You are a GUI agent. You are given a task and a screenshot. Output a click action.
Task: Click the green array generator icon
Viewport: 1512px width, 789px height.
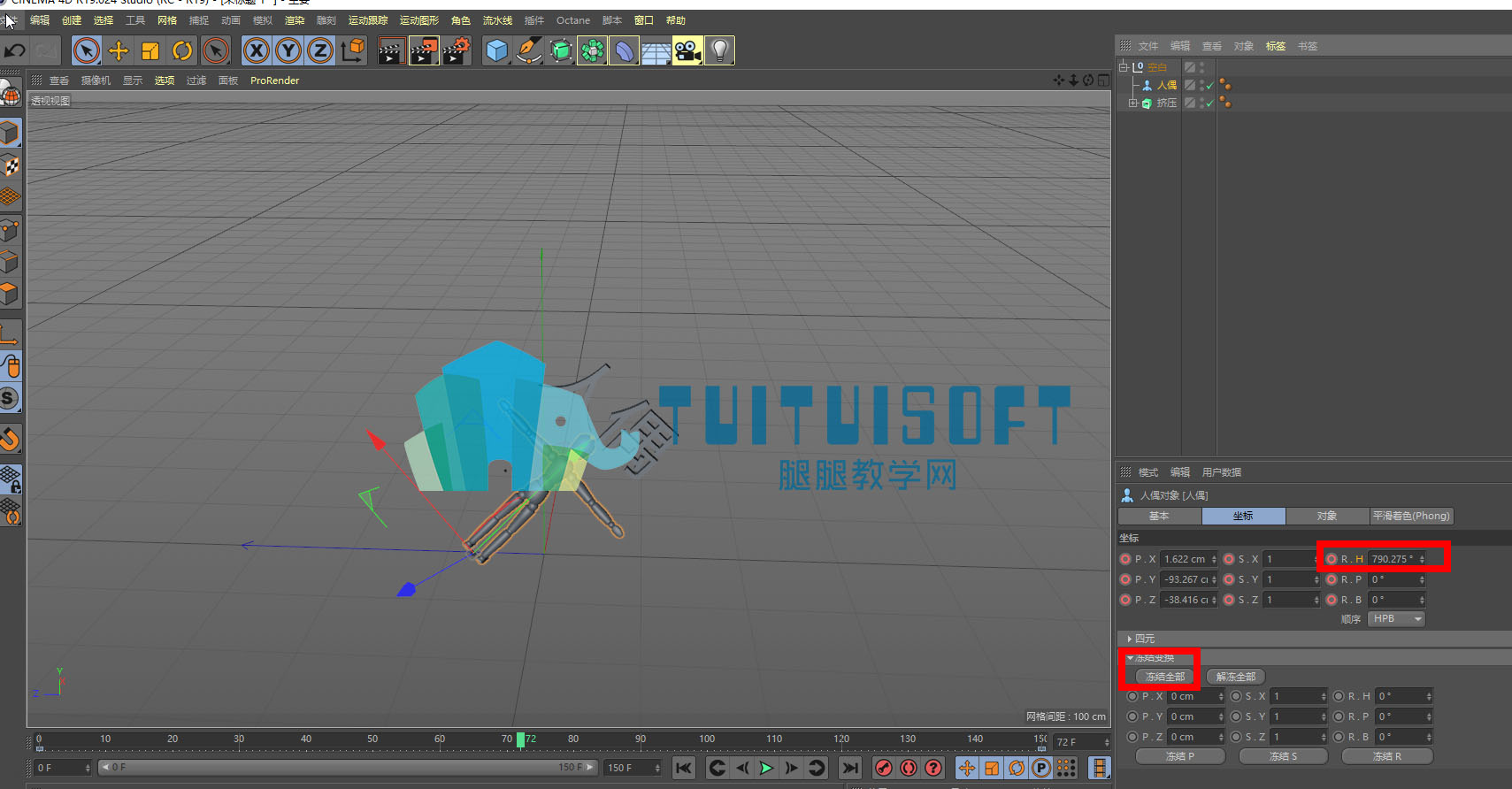(x=592, y=51)
